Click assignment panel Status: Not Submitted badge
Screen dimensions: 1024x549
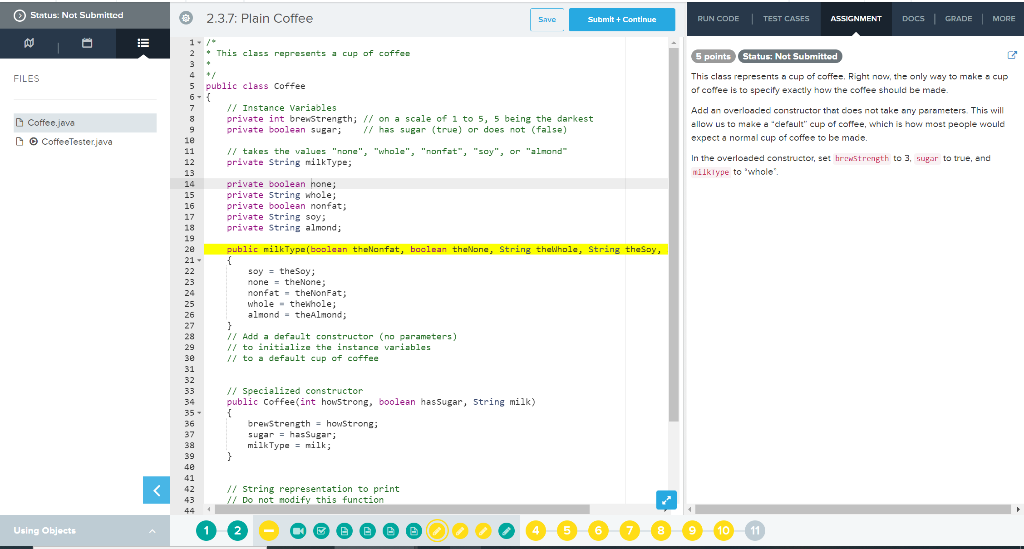tap(790, 56)
